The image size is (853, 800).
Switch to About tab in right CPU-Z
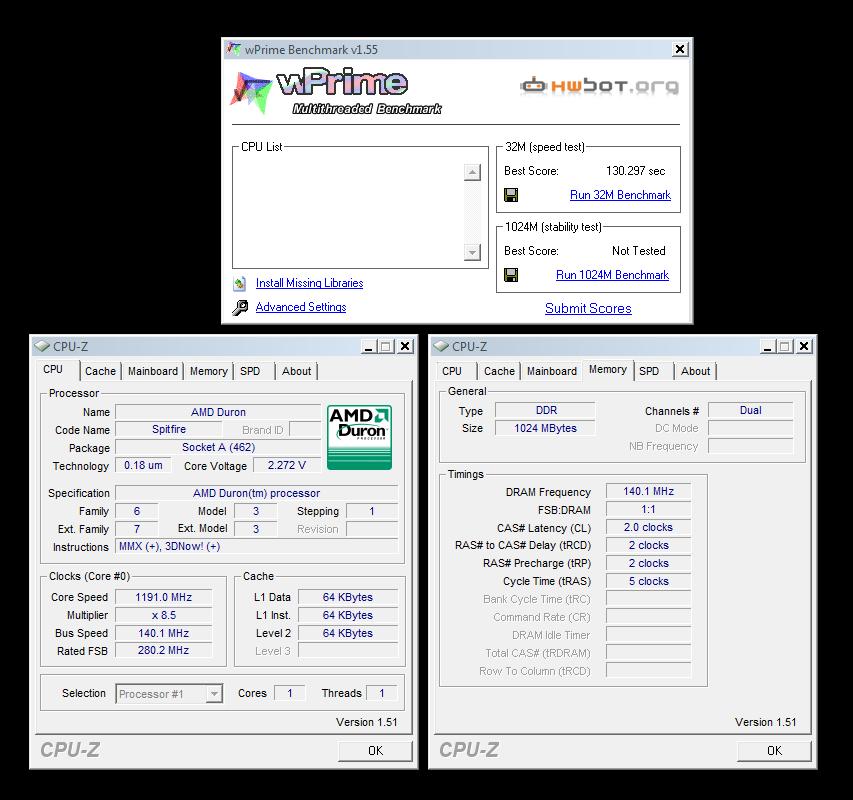(695, 371)
